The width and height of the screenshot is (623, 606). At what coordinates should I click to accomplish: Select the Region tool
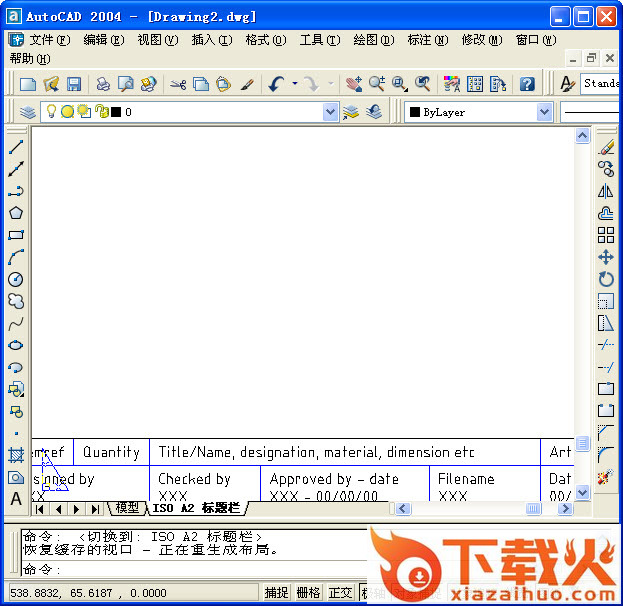[16, 477]
